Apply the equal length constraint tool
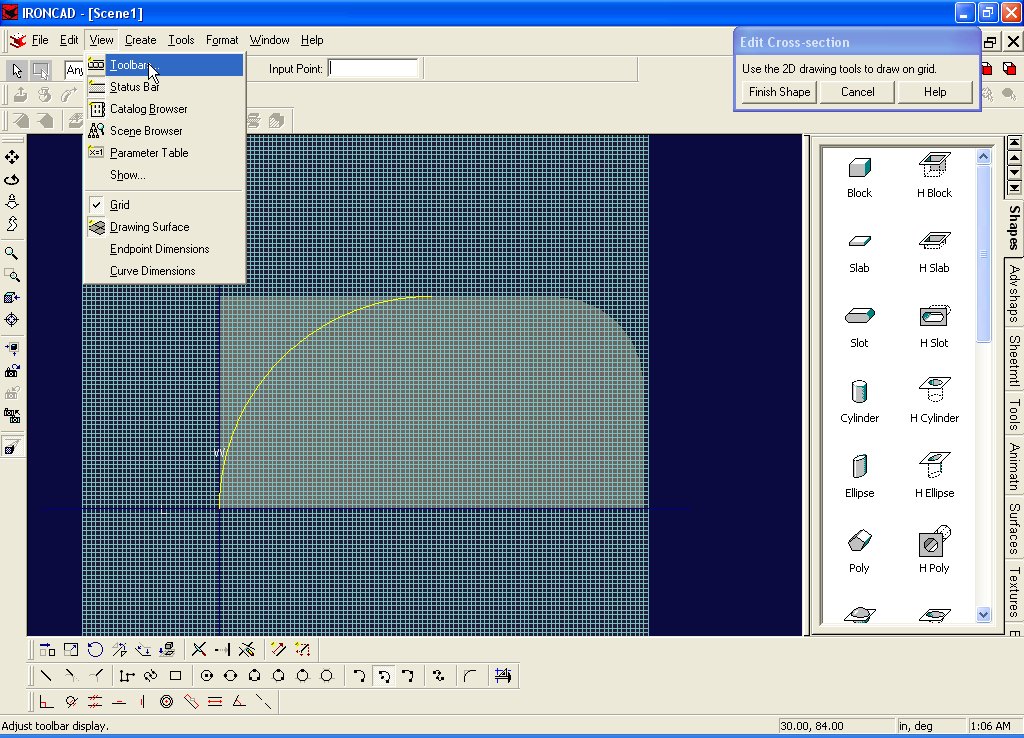Viewport: 1024px width, 738px height. [215, 702]
